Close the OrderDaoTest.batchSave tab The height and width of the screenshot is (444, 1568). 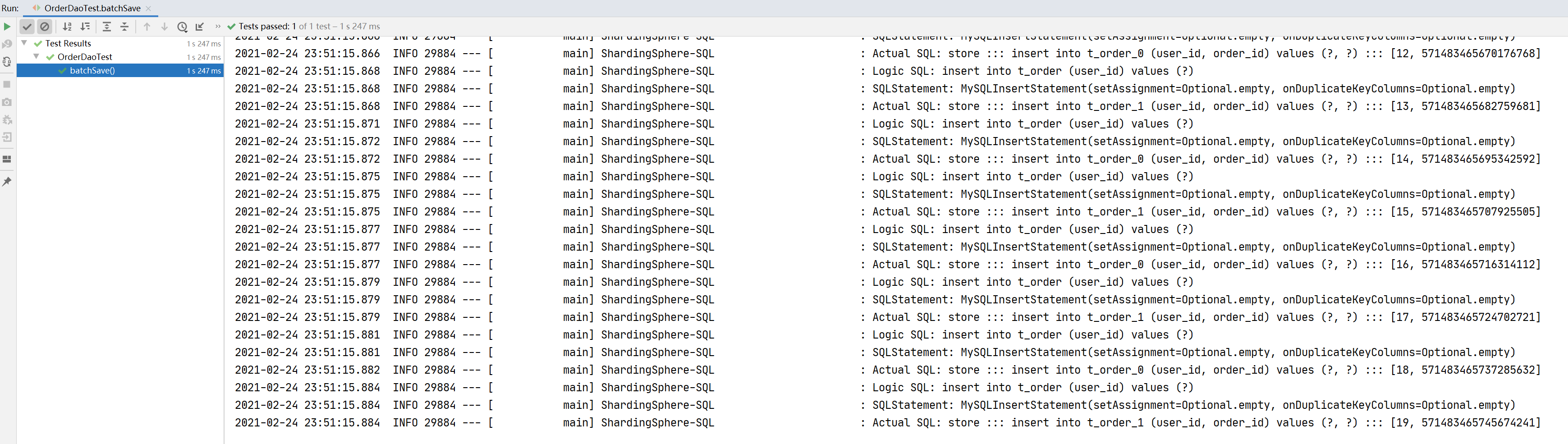[x=148, y=9]
